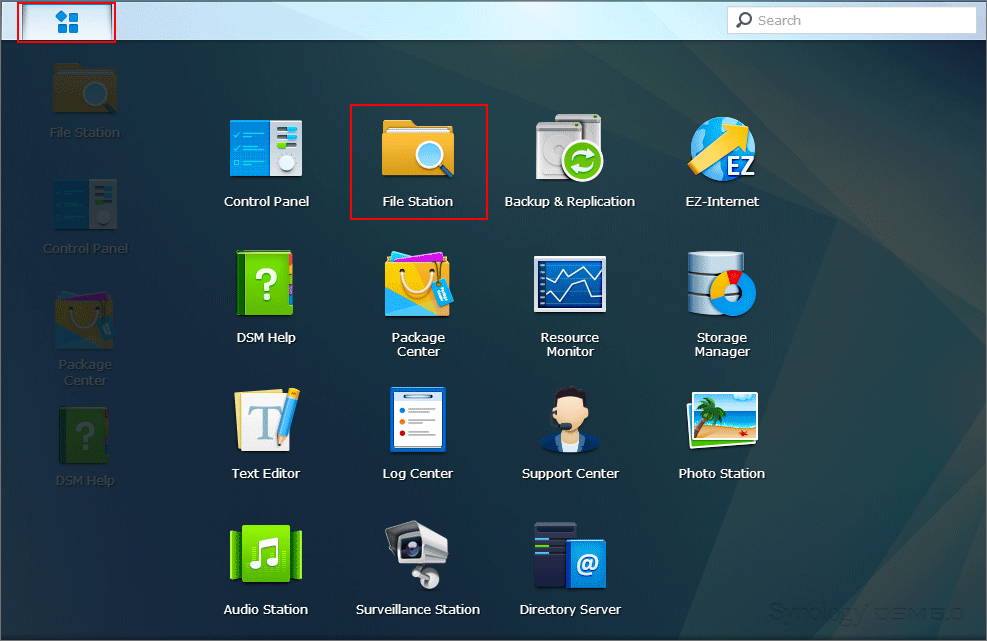This screenshot has width=987, height=641.
Task: Click the dimmed DSM Help desktop shortcut
Action: 85,447
